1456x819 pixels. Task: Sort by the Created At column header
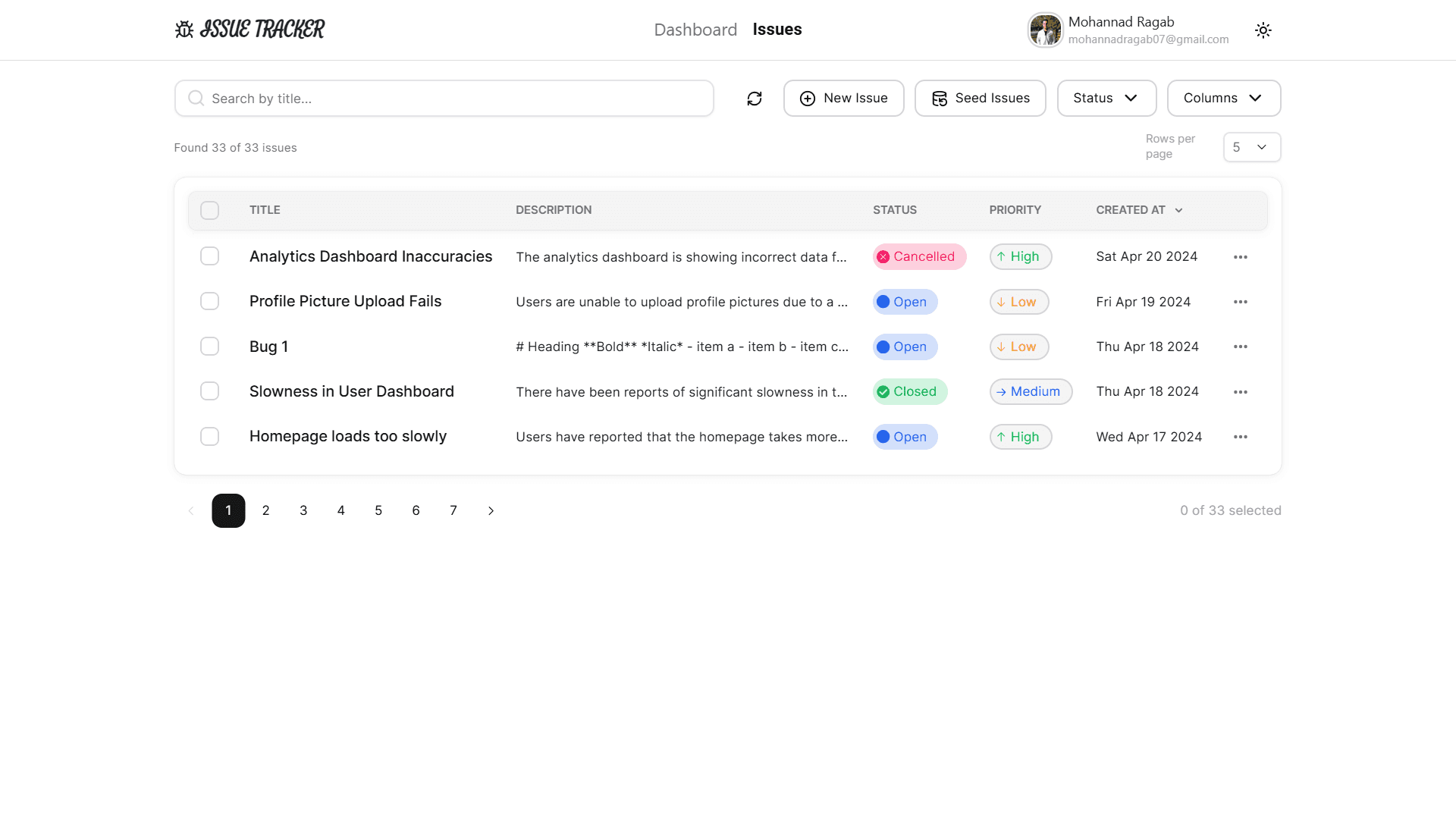pyautogui.click(x=1139, y=210)
